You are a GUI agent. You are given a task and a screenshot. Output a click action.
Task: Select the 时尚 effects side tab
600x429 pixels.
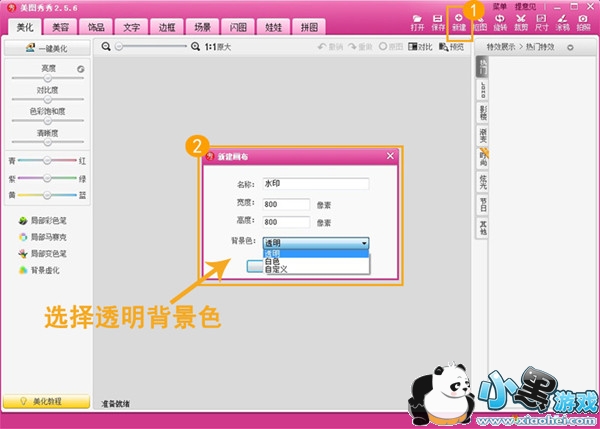[483, 158]
